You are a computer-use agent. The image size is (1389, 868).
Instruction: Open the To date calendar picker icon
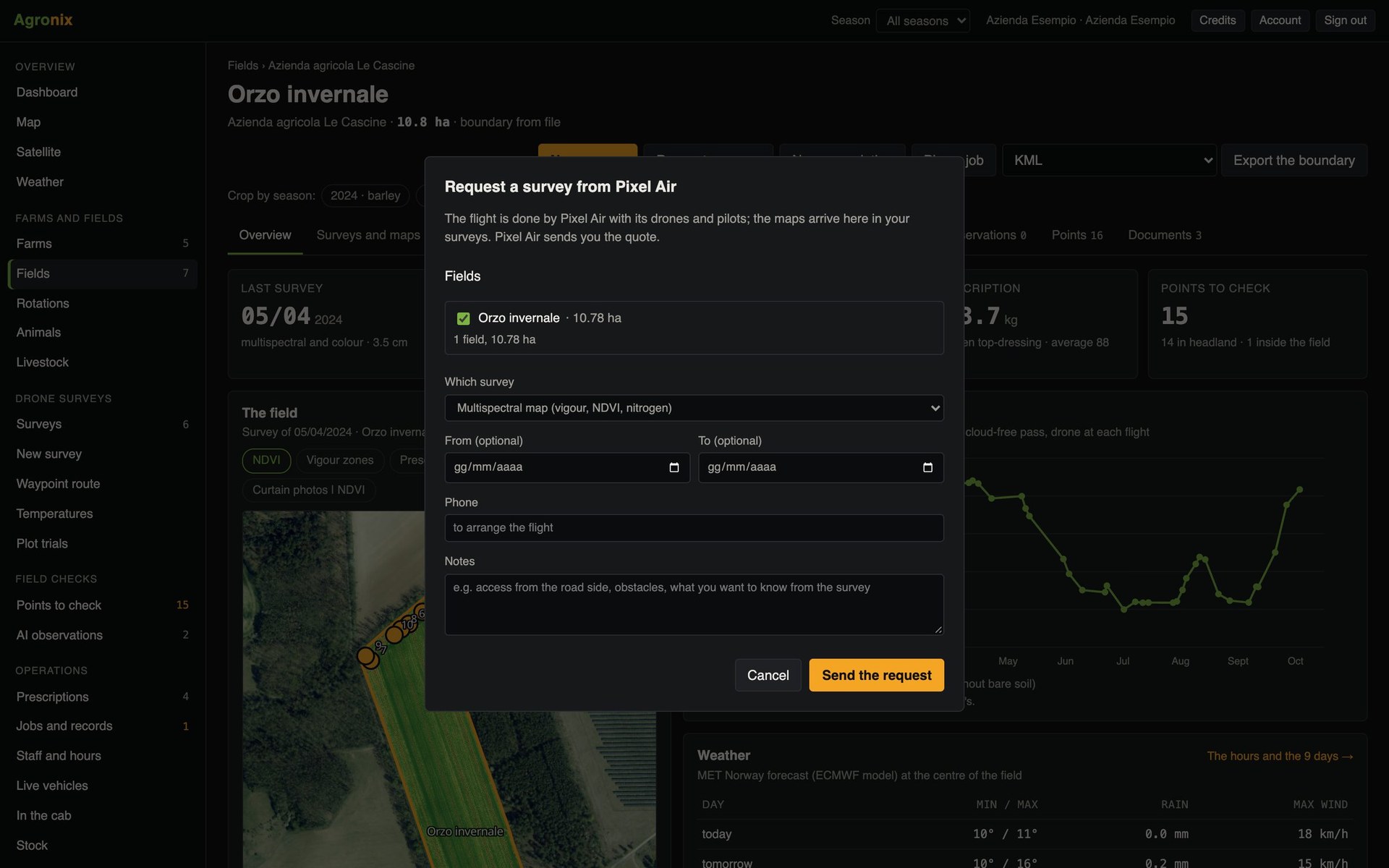click(x=927, y=467)
